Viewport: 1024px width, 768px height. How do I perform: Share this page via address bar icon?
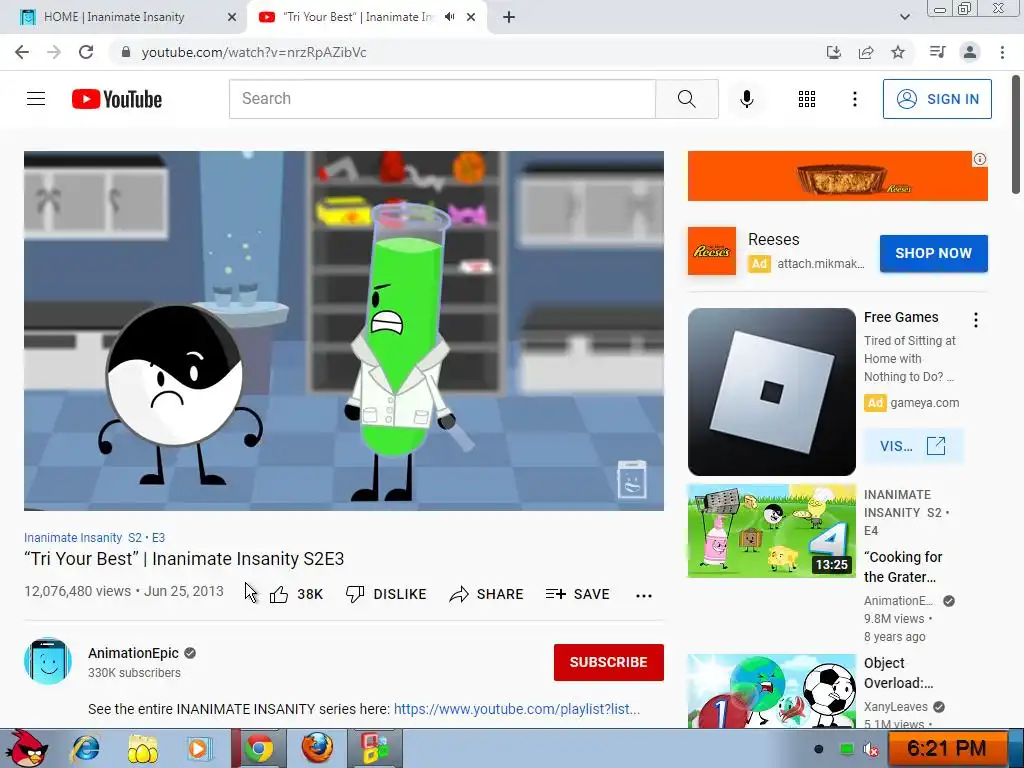pos(866,52)
